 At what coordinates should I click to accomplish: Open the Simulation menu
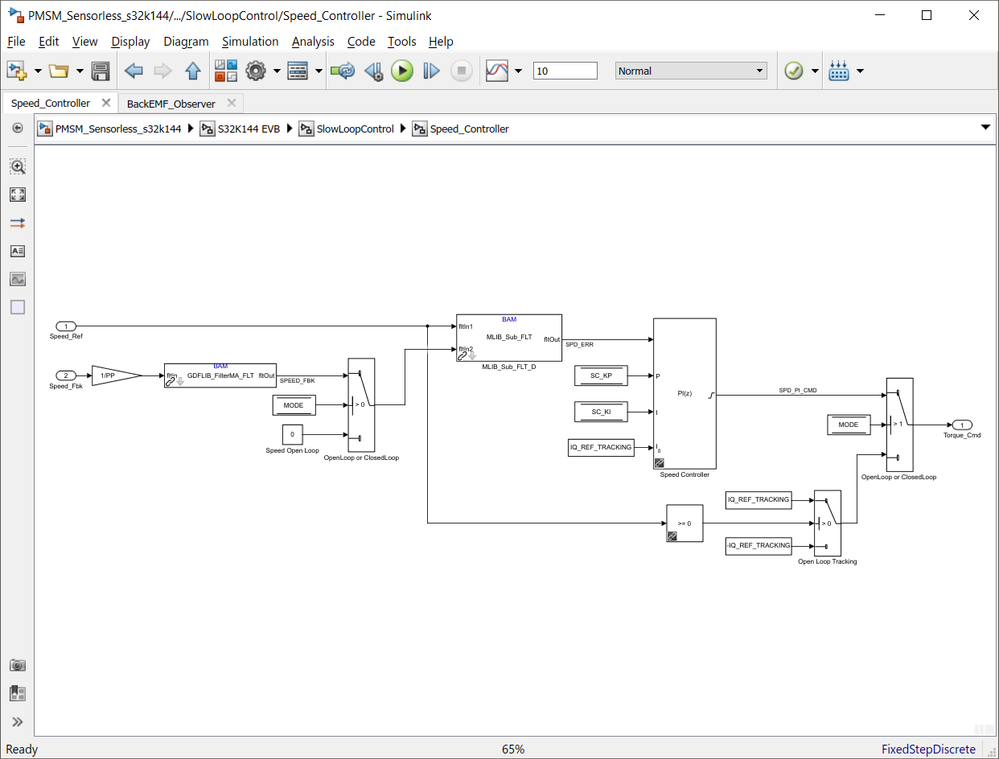[x=250, y=41]
